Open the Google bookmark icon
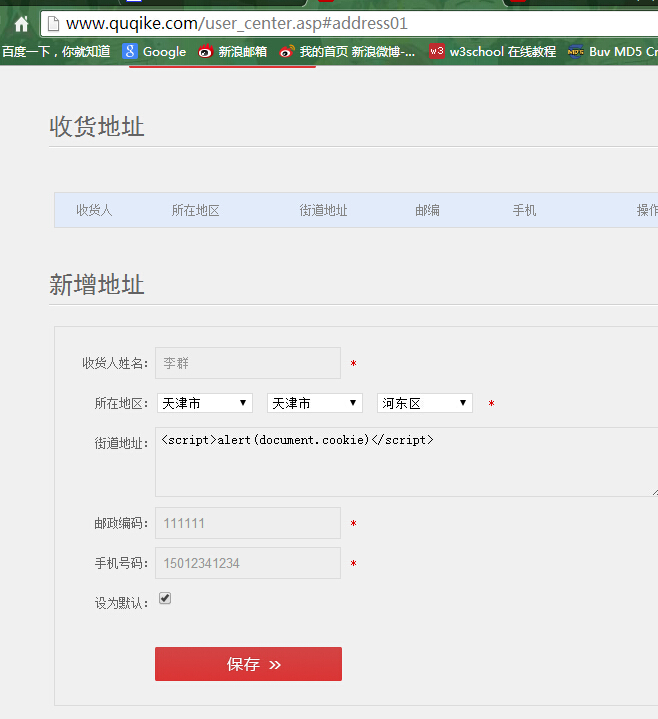This screenshot has height=719, width=658. point(130,51)
